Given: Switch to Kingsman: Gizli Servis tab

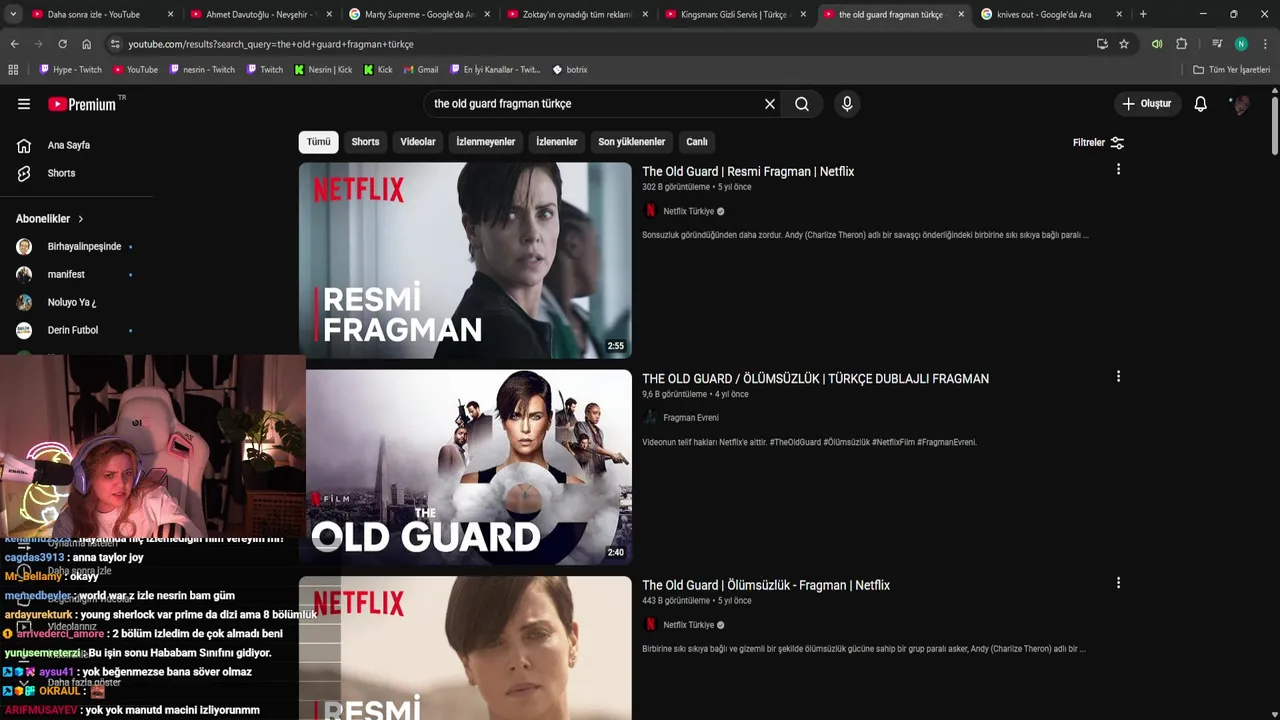Looking at the screenshot, I should [x=735, y=14].
